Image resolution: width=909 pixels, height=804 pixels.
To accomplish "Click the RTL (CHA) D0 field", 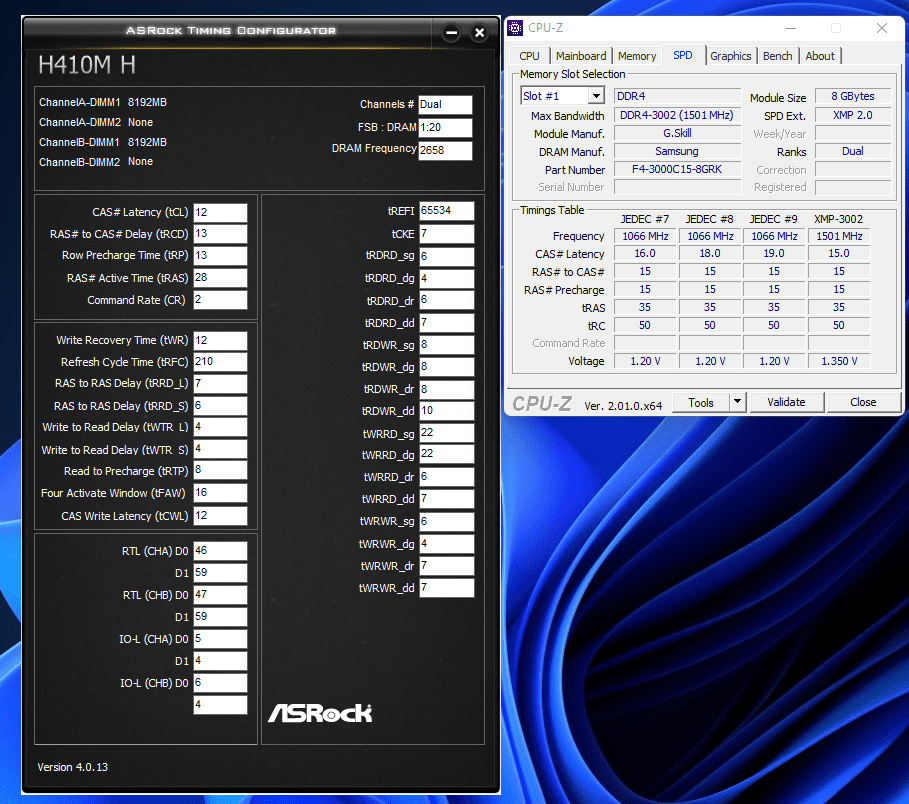I will pyautogui.click(x=220, y=551).
